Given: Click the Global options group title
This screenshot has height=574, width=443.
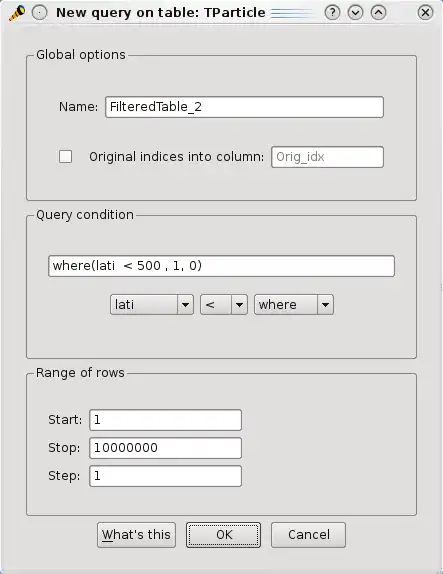Looking at the screenshot, I should pyautogui.click(x=81, y=55).
